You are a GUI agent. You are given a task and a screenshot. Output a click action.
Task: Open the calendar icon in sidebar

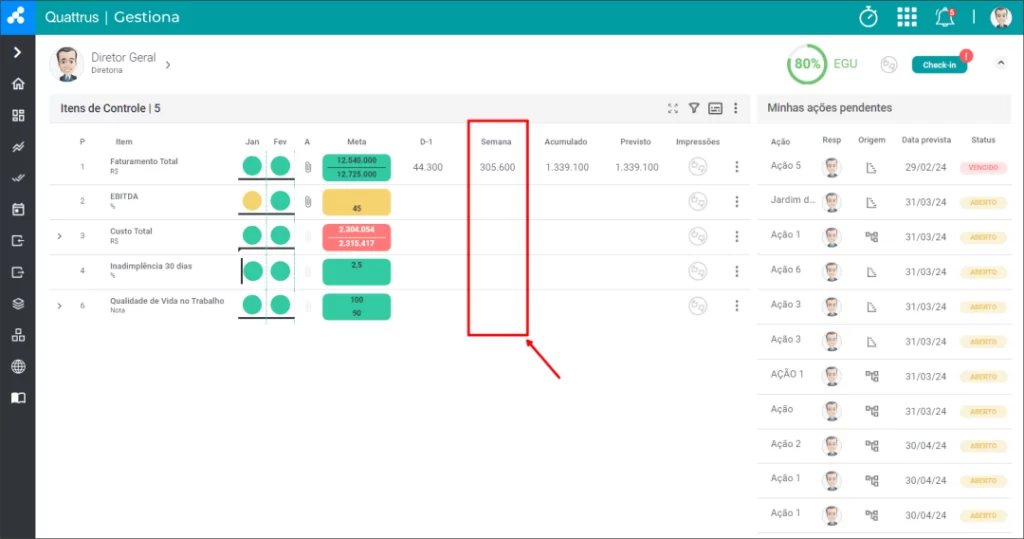tap(18, 209)
